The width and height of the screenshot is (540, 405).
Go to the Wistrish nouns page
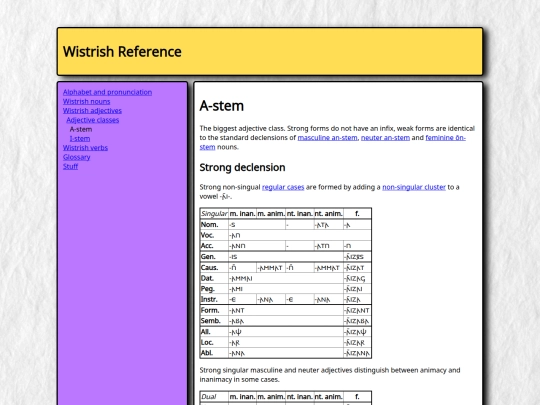click(86, 102)
